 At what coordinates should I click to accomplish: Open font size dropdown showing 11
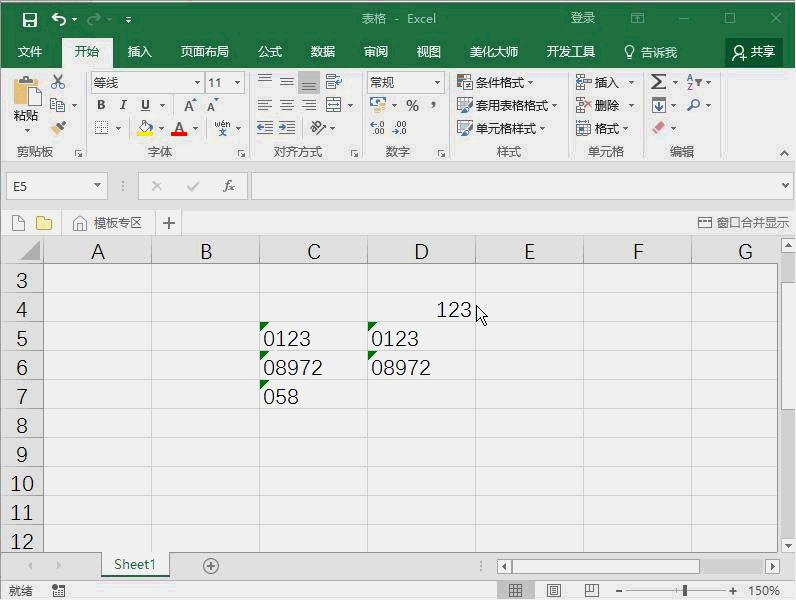[237, 83]
